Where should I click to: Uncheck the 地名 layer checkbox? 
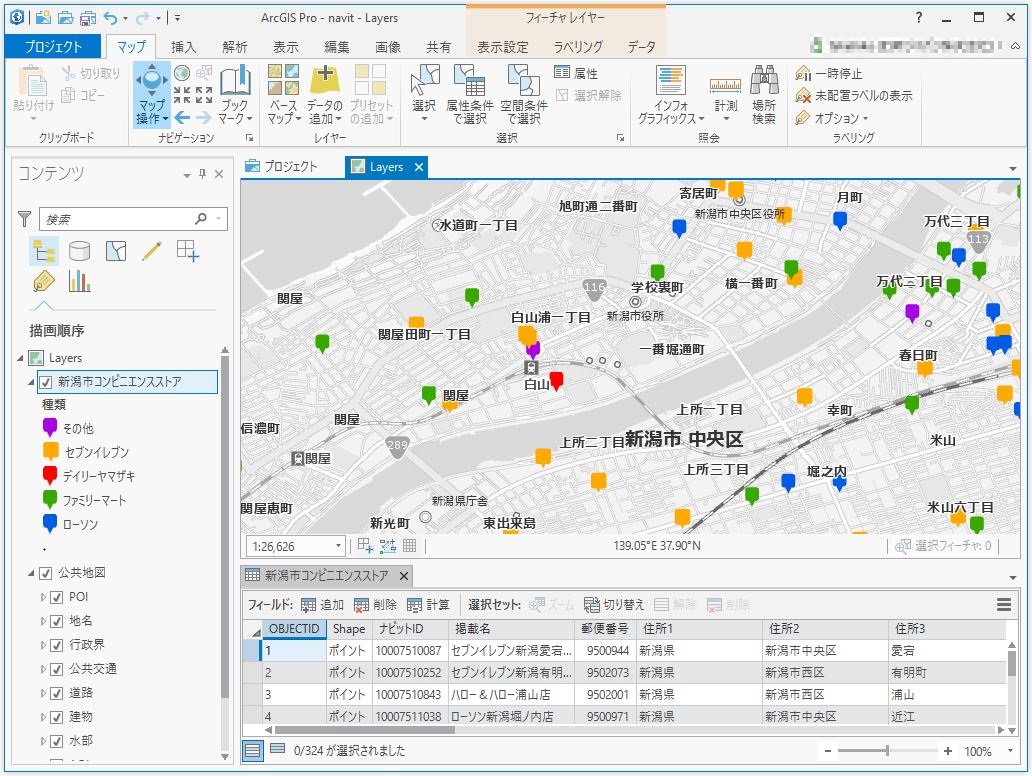[57, 621]
